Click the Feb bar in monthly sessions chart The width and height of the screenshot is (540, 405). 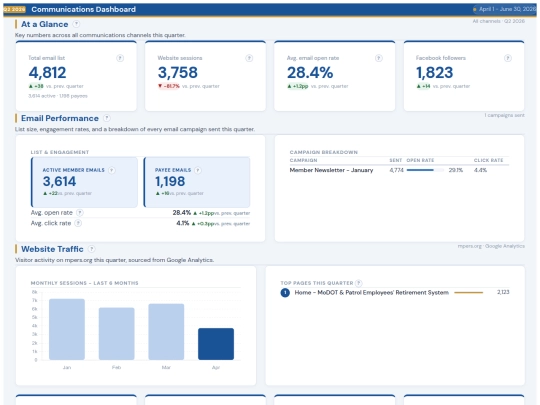[x=116, y=334]
